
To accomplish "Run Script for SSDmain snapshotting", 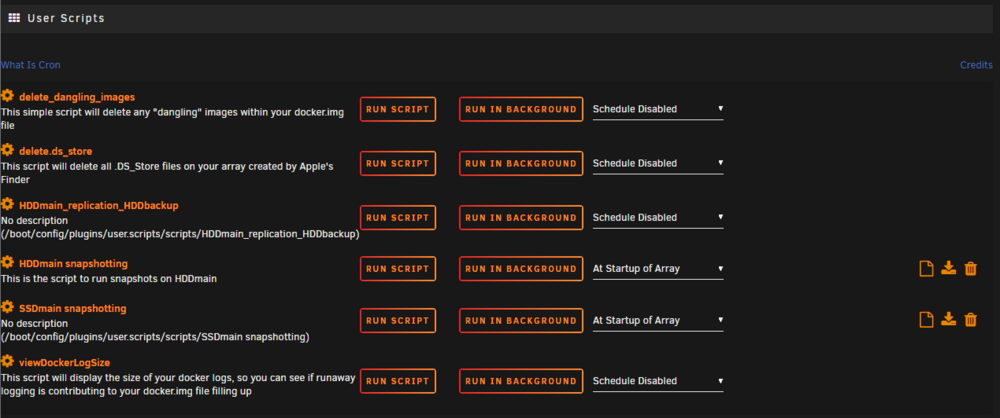I will pyautogui.click(x=398, y=320).
